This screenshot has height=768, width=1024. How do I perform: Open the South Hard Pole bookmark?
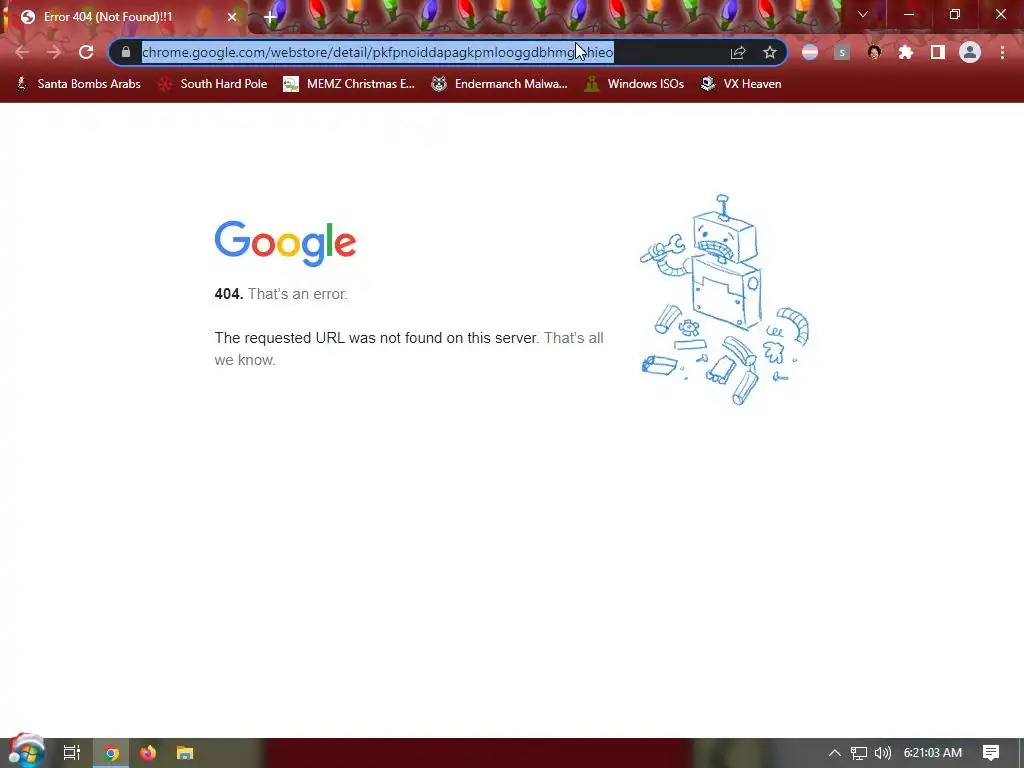click(213, 84)
